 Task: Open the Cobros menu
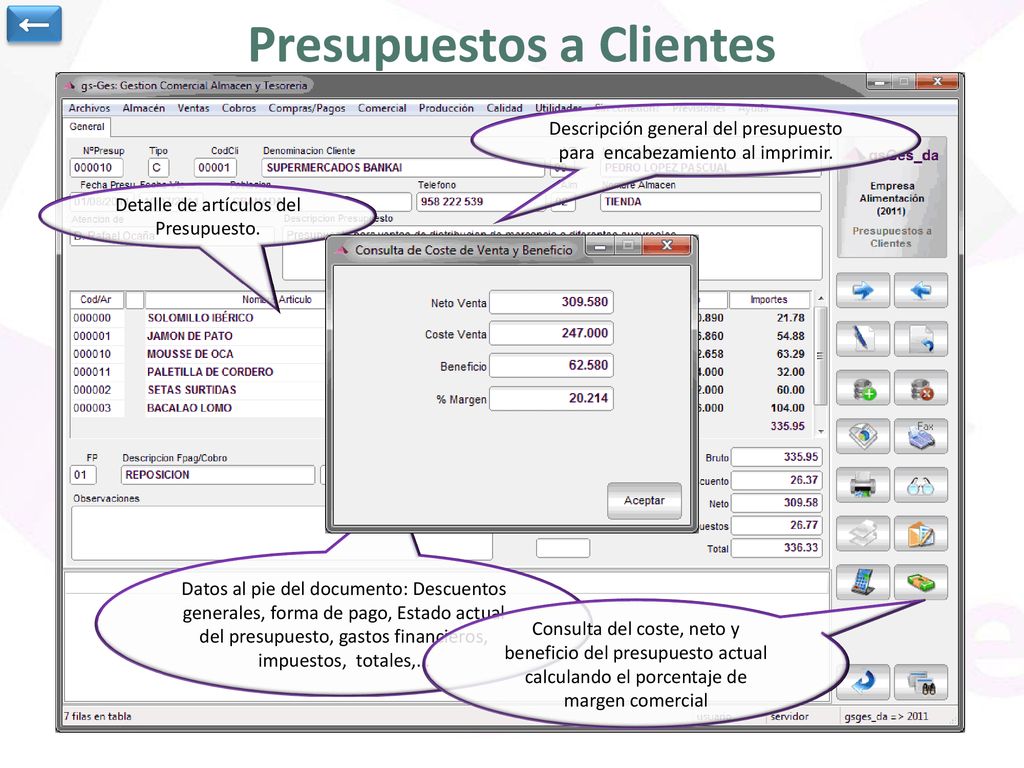tap(239, 108)
